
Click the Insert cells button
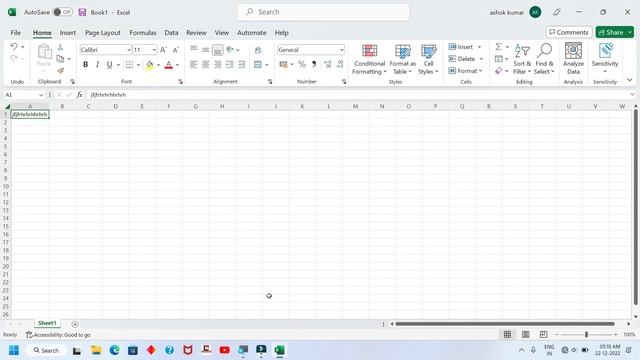pyautogui.click(x=461, y=47)
